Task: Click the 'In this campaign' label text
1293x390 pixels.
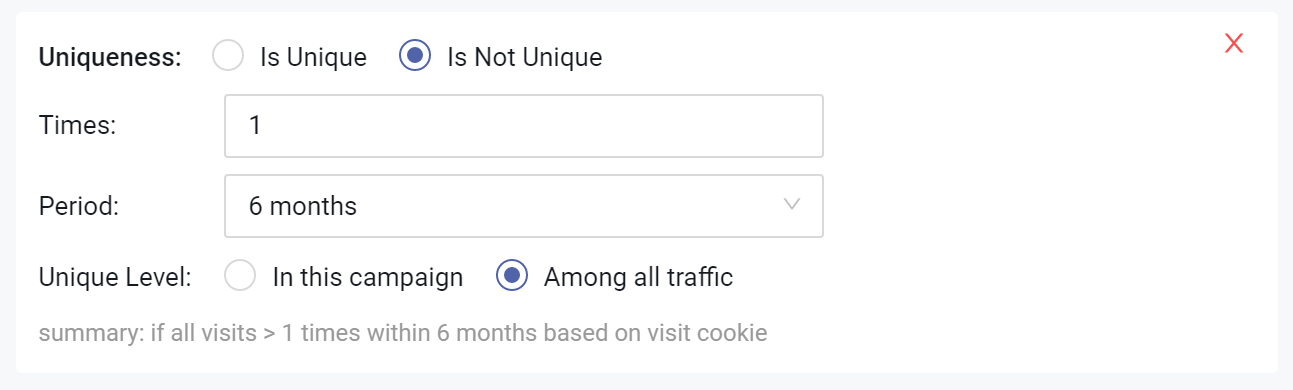Action: point(368,278)
